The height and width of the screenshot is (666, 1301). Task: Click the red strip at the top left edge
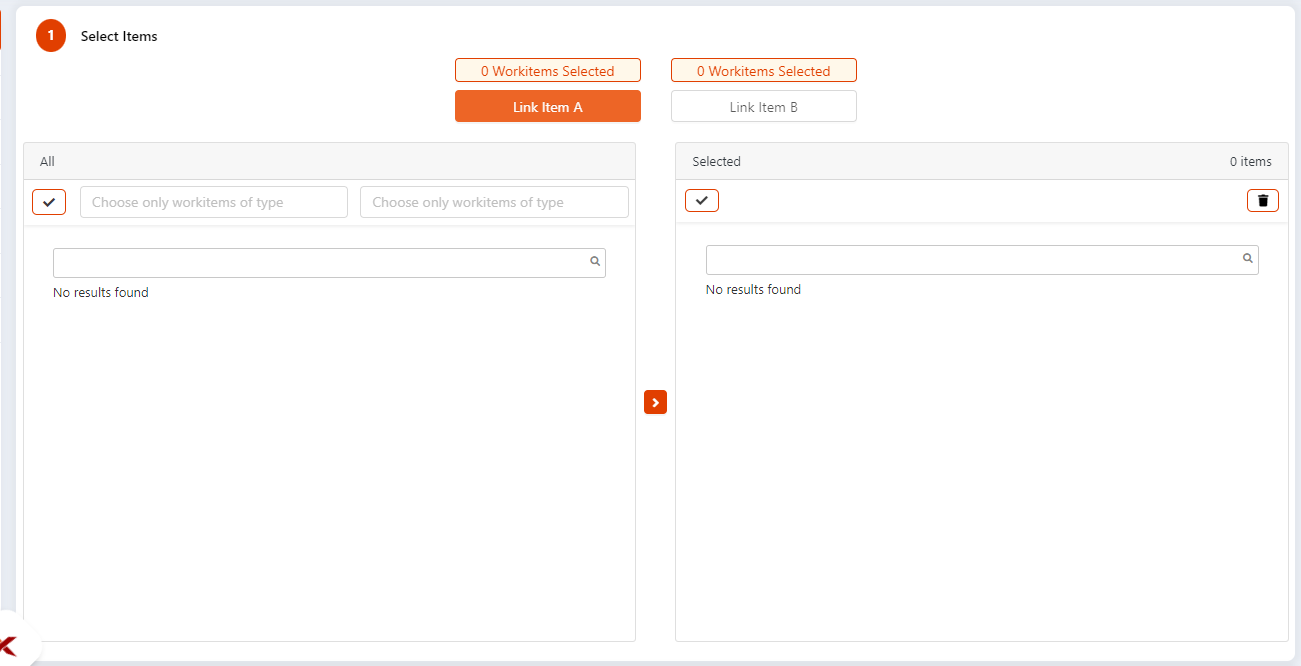click(x=3, y=30)
